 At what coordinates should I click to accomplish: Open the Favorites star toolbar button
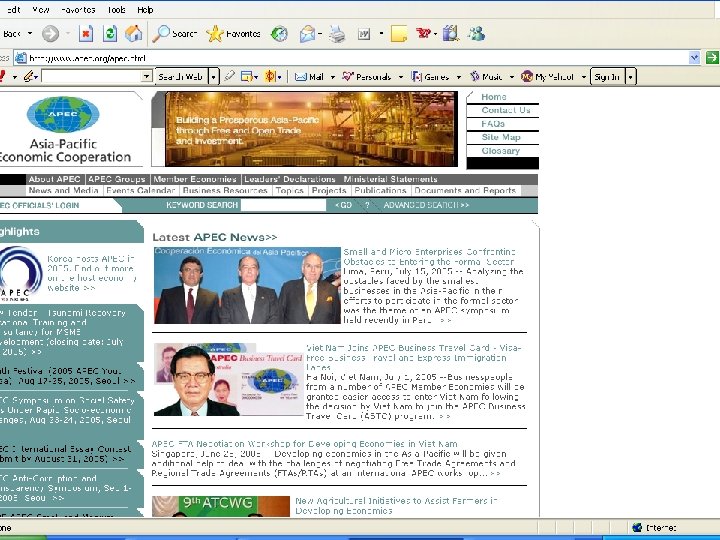click(x=233, y=34)
